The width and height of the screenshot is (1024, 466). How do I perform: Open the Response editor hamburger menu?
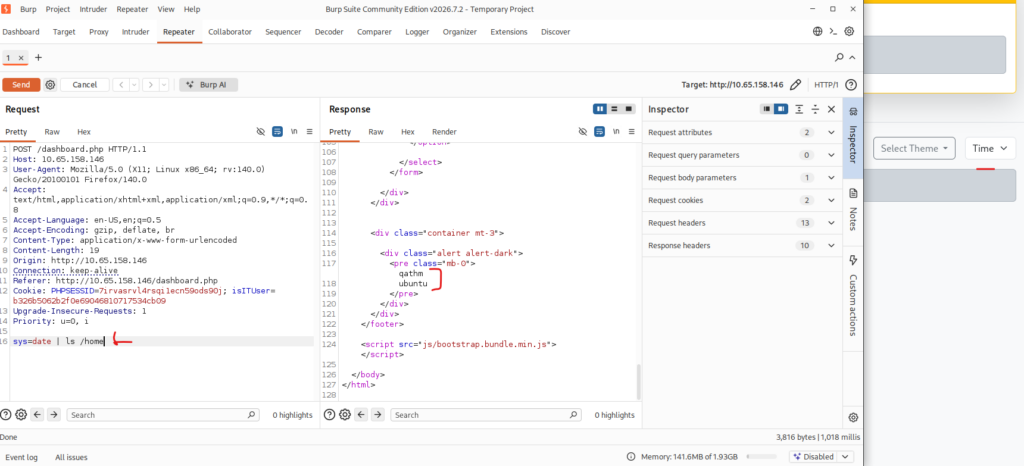632,132
